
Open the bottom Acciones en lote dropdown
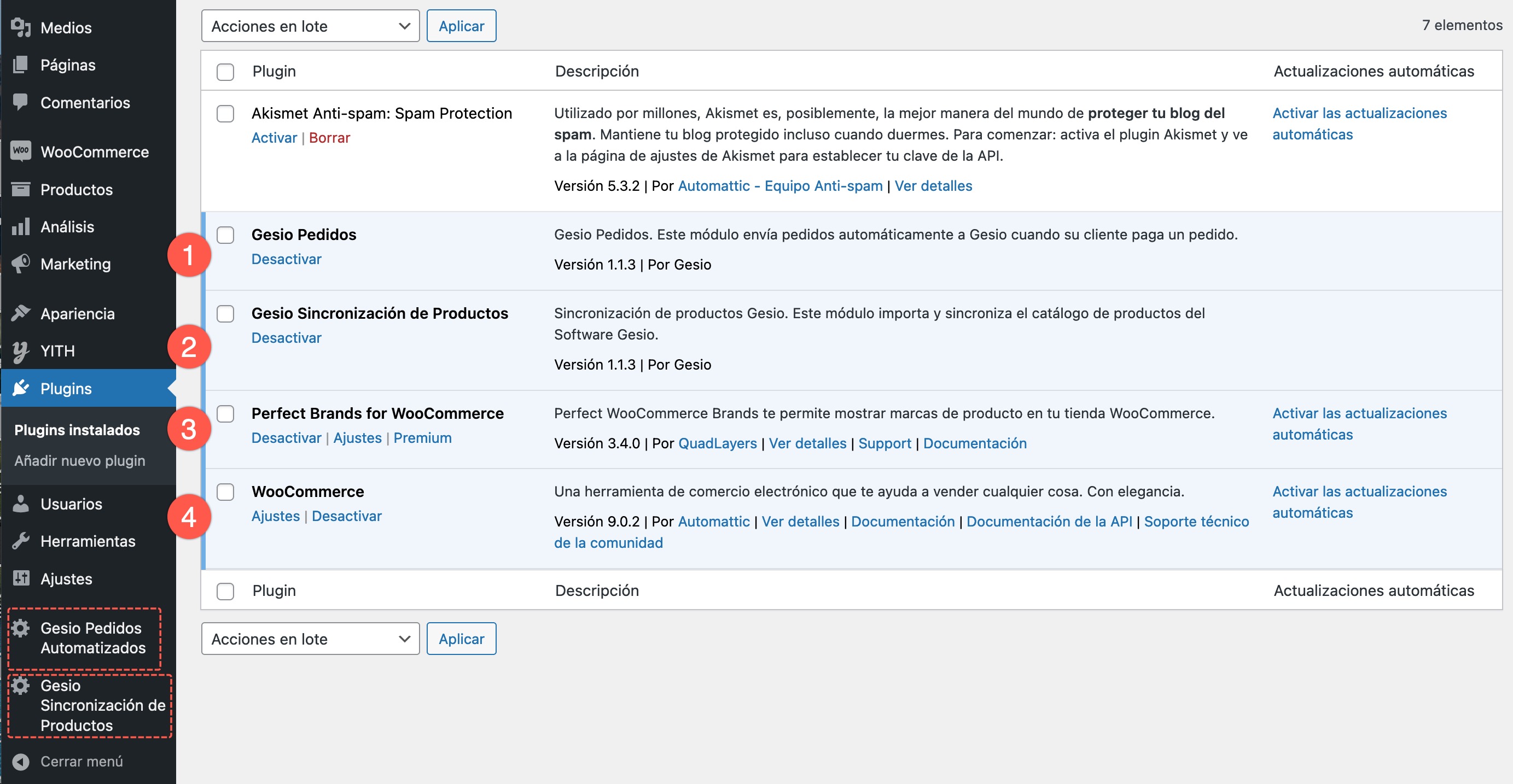pyautogui.click(x=310, y=639)
